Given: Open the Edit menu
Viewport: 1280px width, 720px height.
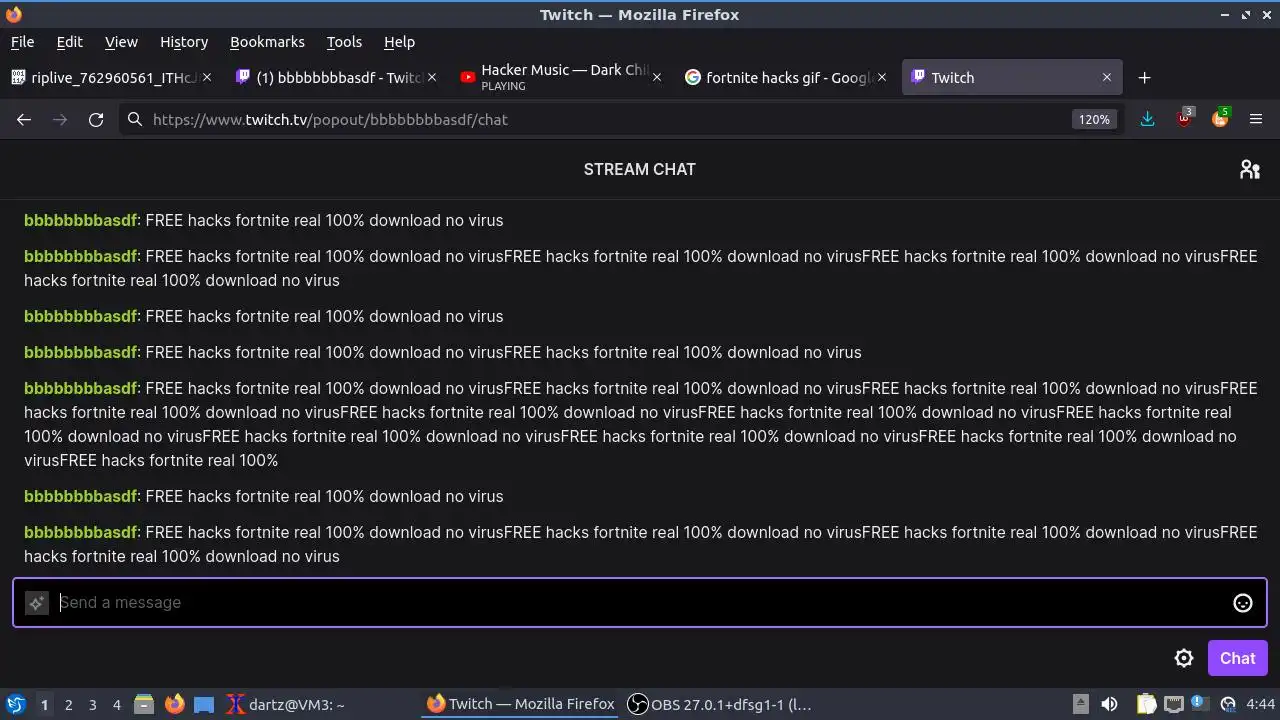Looking at the screenshot, I should 69,42.
